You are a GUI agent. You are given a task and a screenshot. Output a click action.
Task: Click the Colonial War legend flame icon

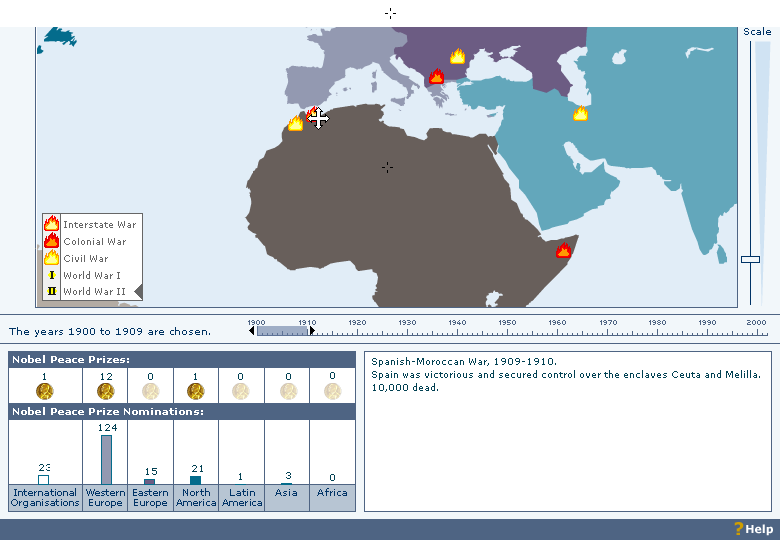coord(51,241)
